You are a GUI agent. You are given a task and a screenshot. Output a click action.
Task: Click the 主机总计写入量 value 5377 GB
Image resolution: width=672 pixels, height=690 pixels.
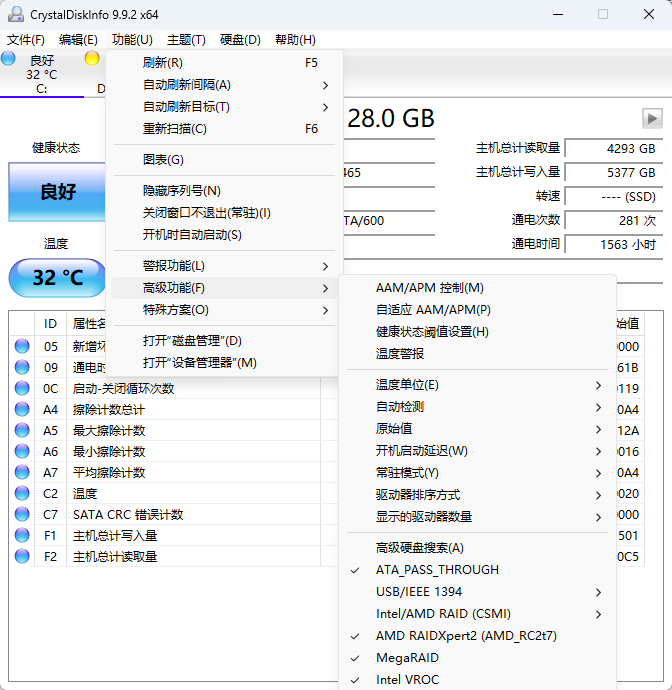click(x=614, y=172)
